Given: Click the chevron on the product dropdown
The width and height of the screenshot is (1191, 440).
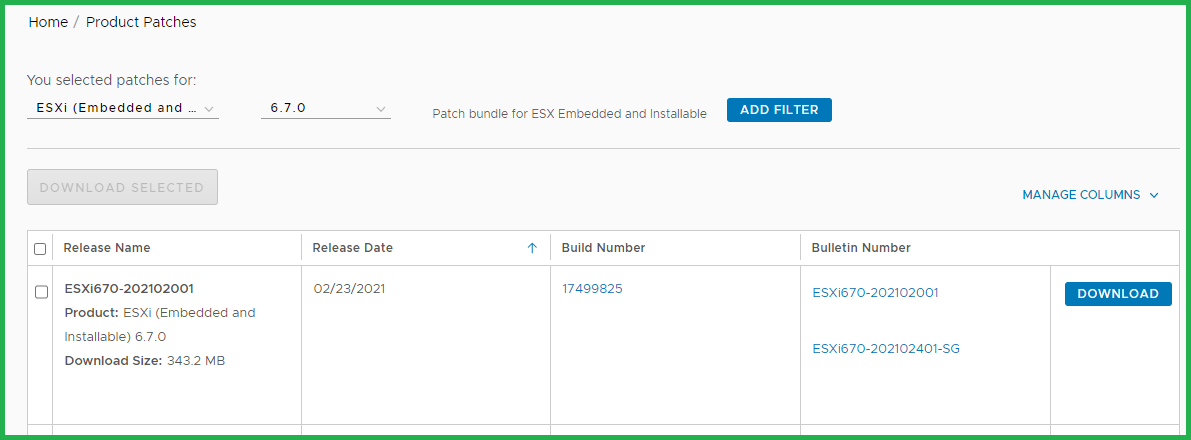Looking at the screenshot, I should pyautogui.click(x=210, y=109).
